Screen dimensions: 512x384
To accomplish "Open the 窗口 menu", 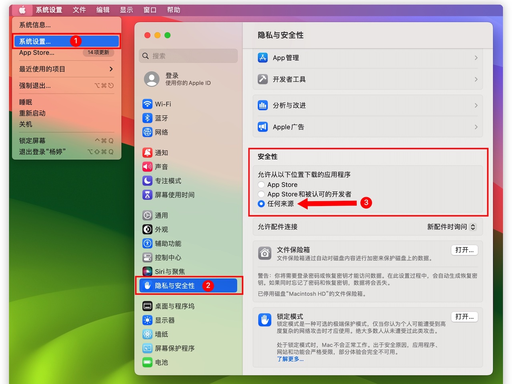I will click(x=150, y=10).
